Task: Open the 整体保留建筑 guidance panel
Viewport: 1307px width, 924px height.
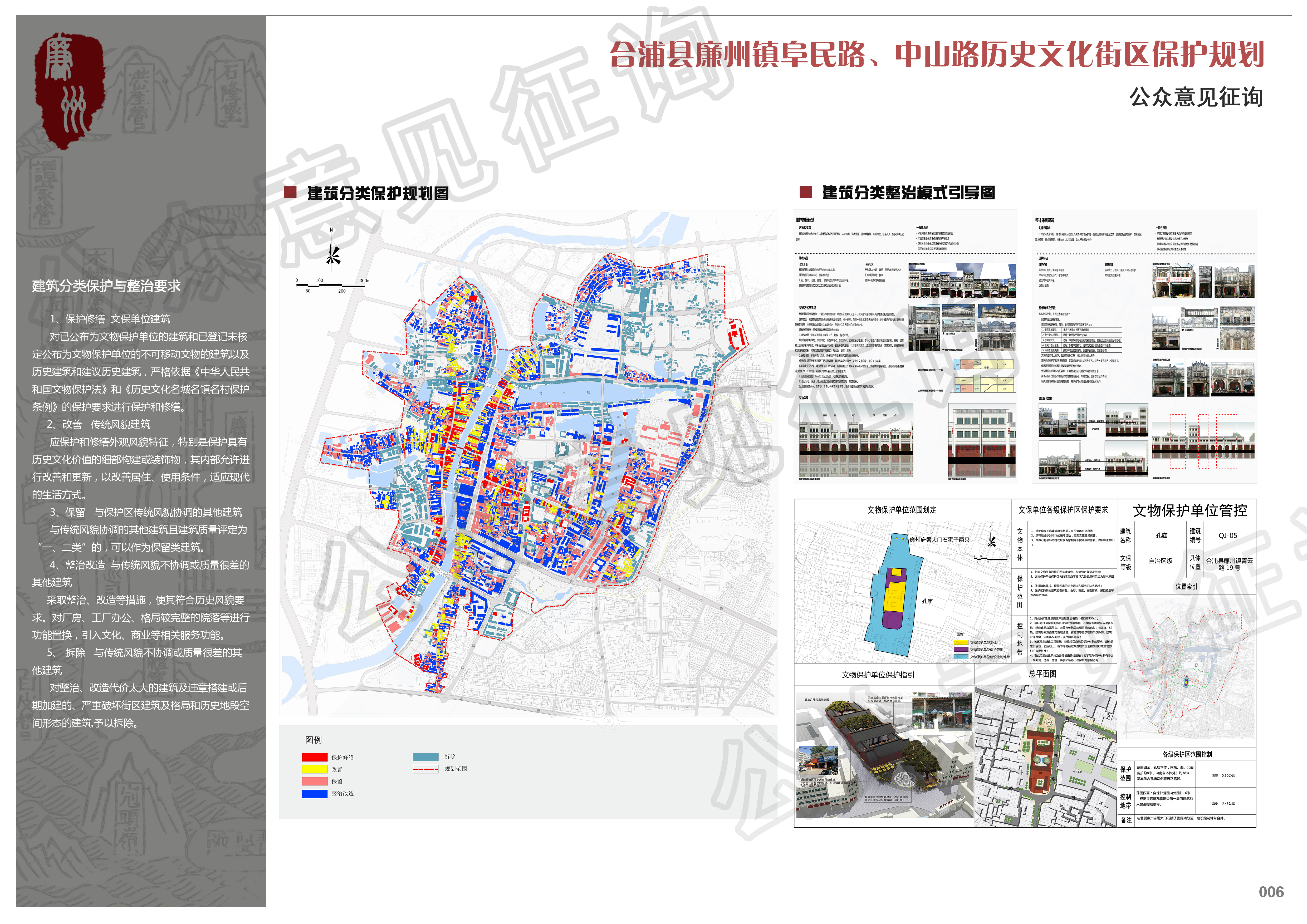Action: pos(1144,347)
